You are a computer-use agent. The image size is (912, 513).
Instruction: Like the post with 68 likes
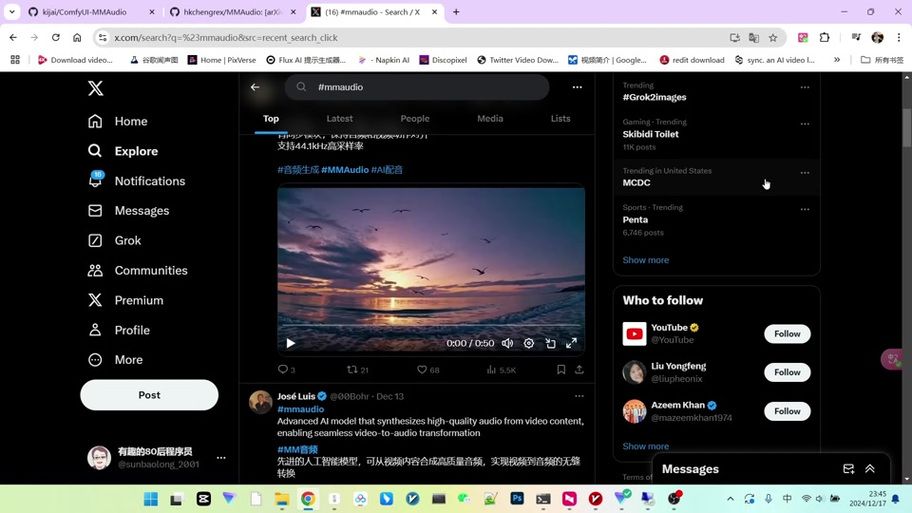point(422,370)
